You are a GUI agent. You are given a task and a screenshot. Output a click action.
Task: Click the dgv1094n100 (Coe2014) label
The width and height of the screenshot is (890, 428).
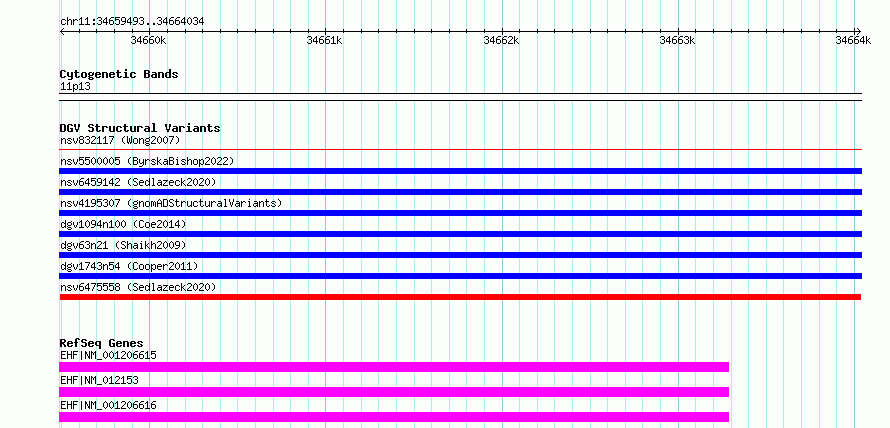pos(123,224)
